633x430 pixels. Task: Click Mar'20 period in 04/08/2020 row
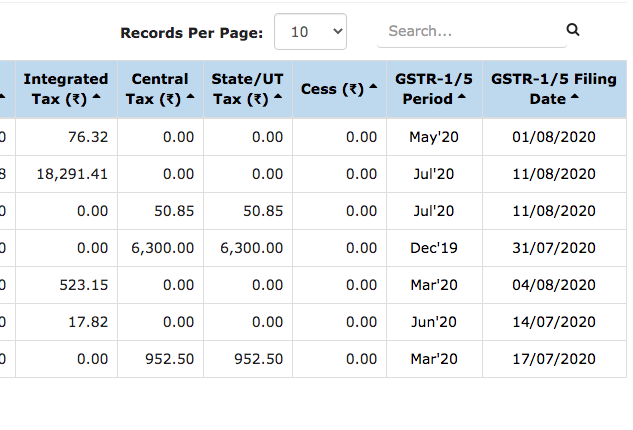pos(434,285)
